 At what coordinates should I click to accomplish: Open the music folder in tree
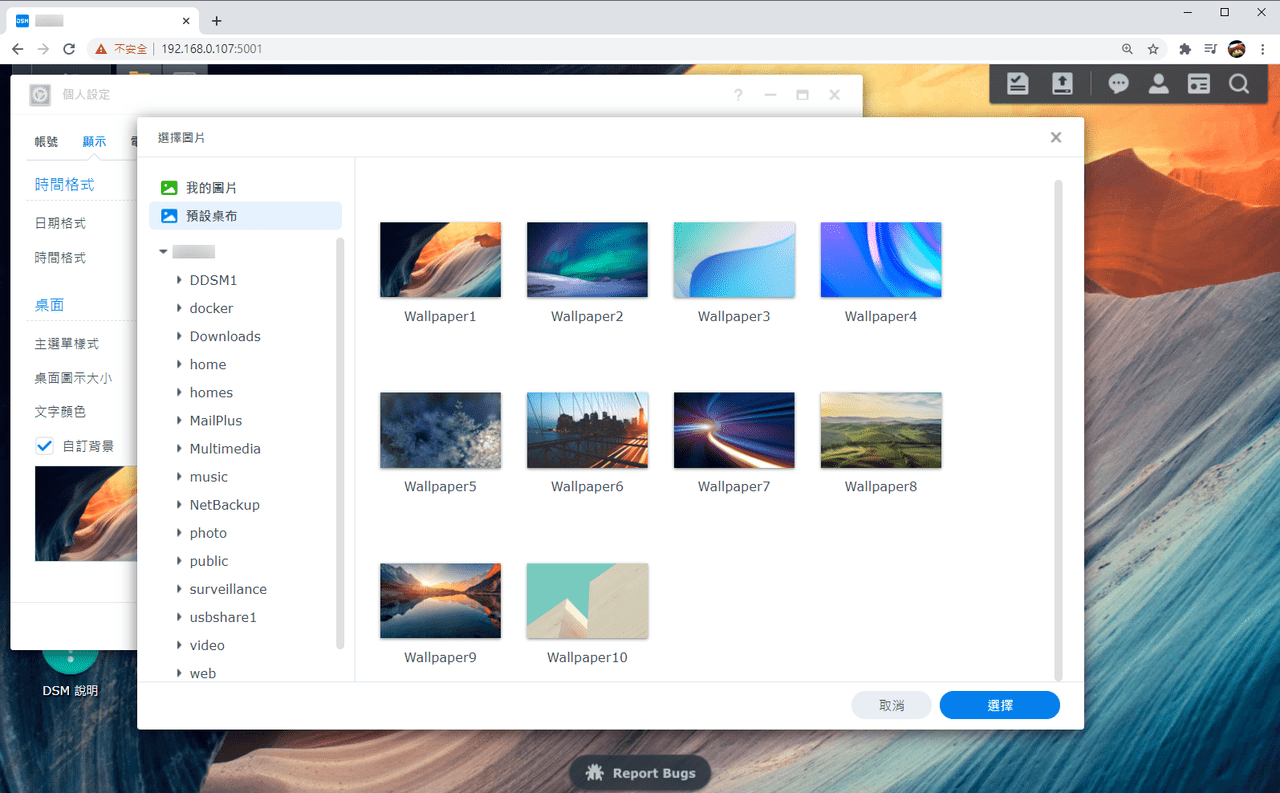(209, 477)
